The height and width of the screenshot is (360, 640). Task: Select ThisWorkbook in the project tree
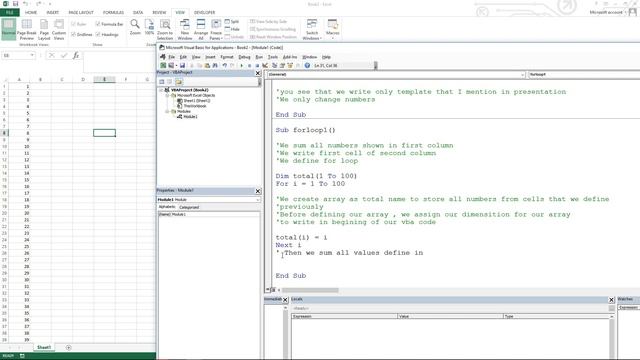[x=195, y=106]
